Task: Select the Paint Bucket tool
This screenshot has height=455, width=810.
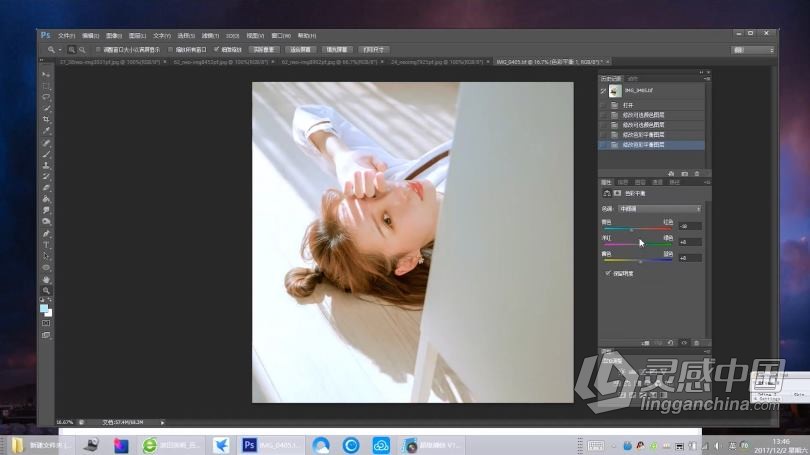Action: [x=46, y=199]
